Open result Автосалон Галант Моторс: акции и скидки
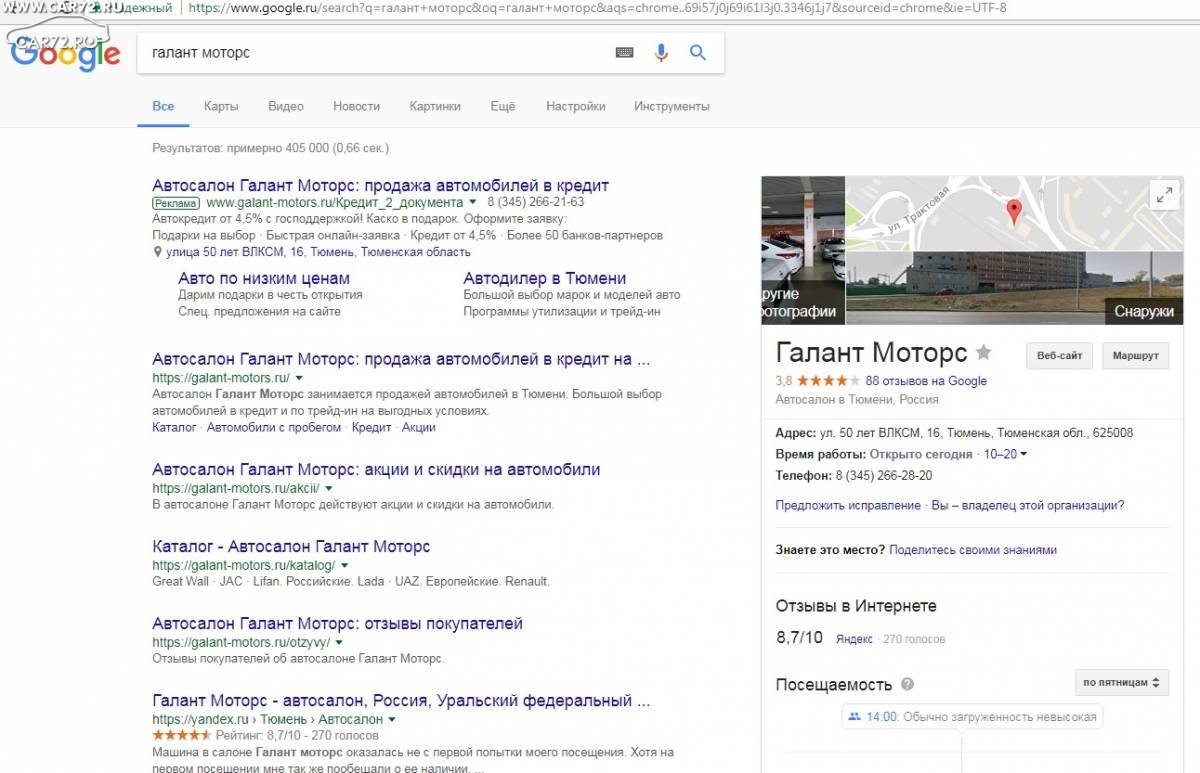Viewport: 1200px width, 773px height. click(x=376, y=469)
